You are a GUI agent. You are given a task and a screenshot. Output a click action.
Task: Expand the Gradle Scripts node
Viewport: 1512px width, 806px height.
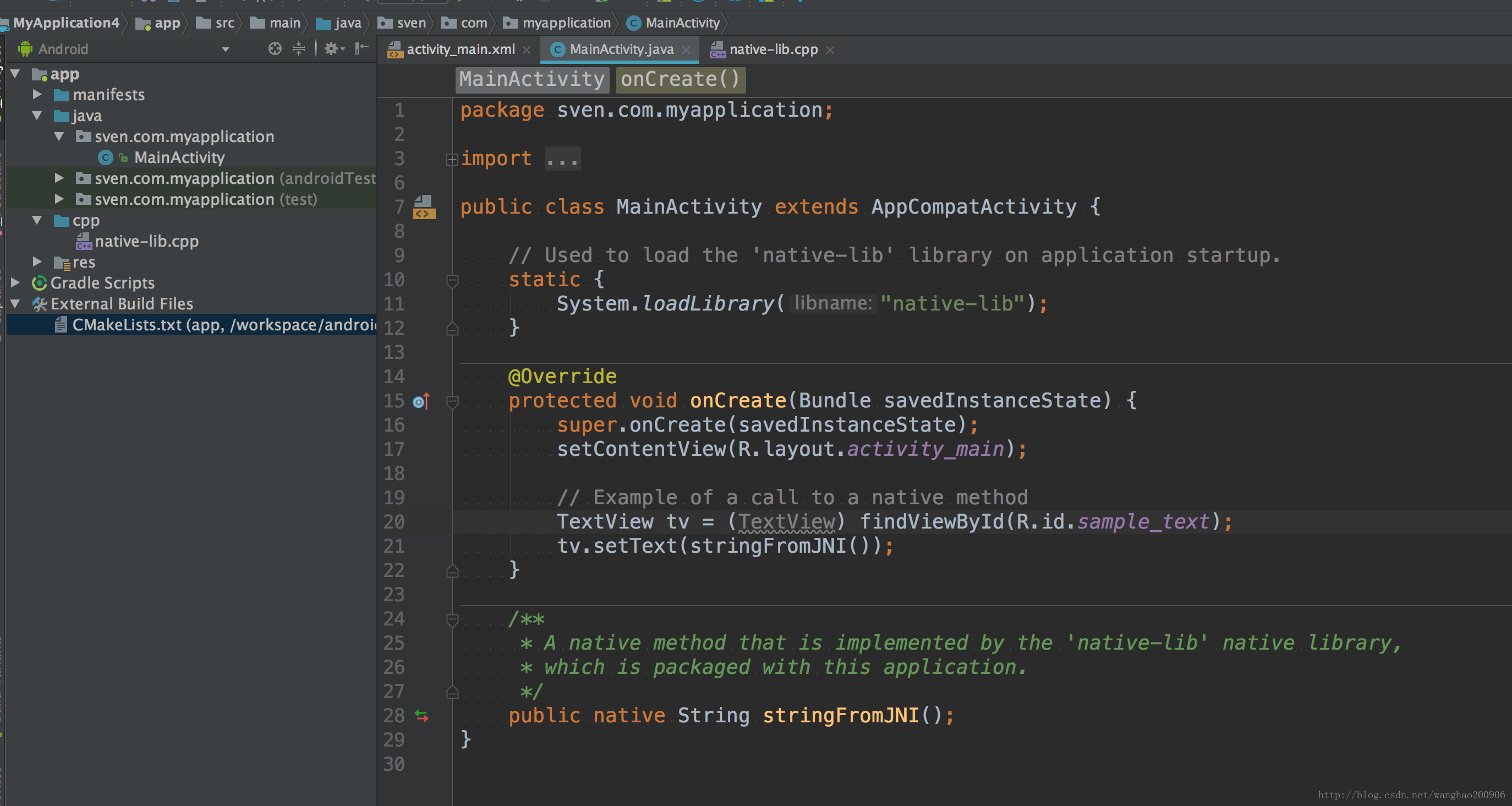coord(16,283)
